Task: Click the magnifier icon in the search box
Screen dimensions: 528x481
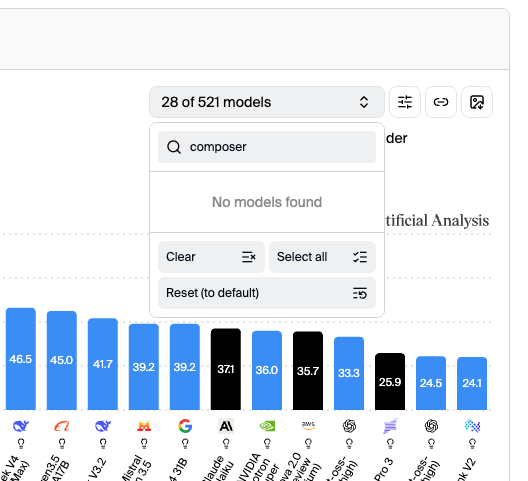Action: coord(174,147)
